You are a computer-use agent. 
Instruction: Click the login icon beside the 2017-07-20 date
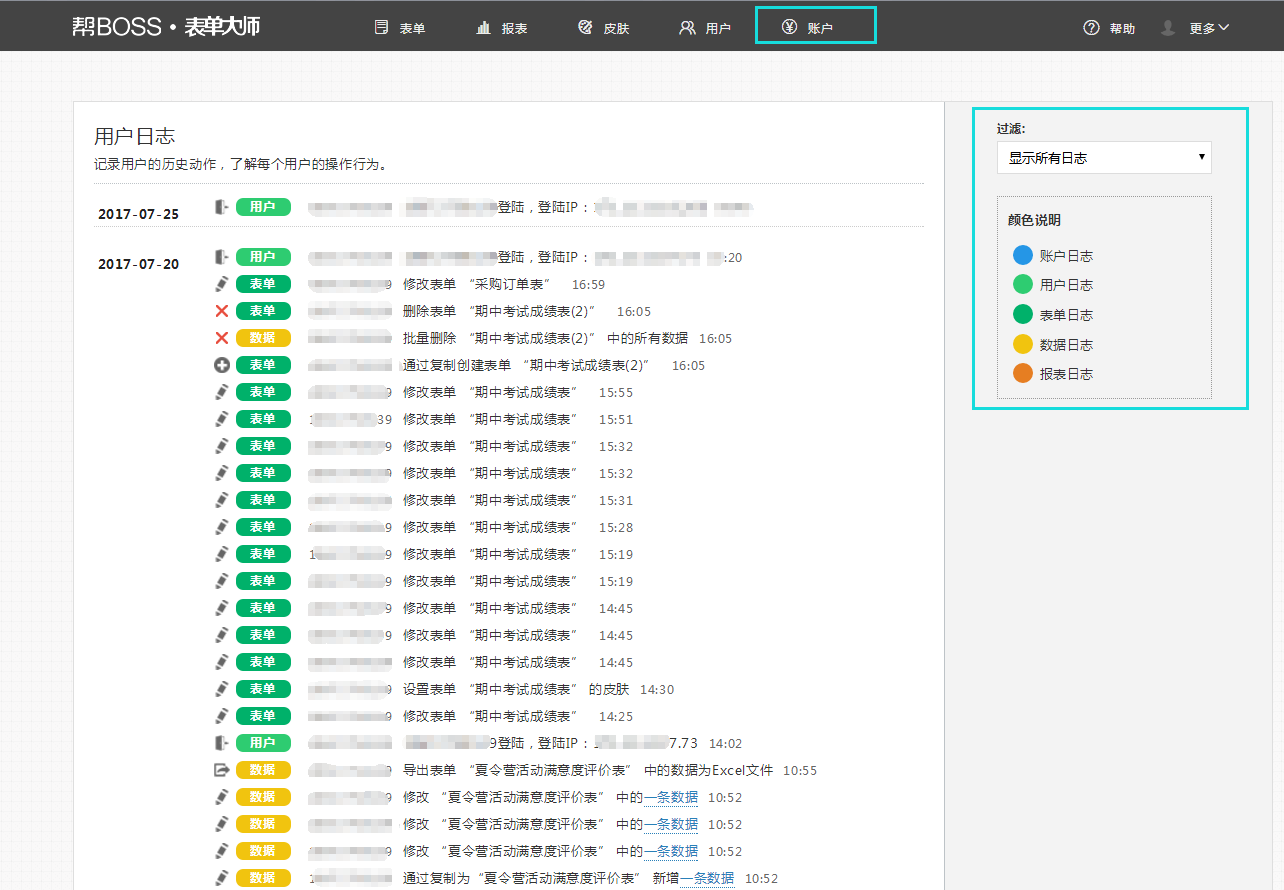pyautogui.click(x=222, y=257)
